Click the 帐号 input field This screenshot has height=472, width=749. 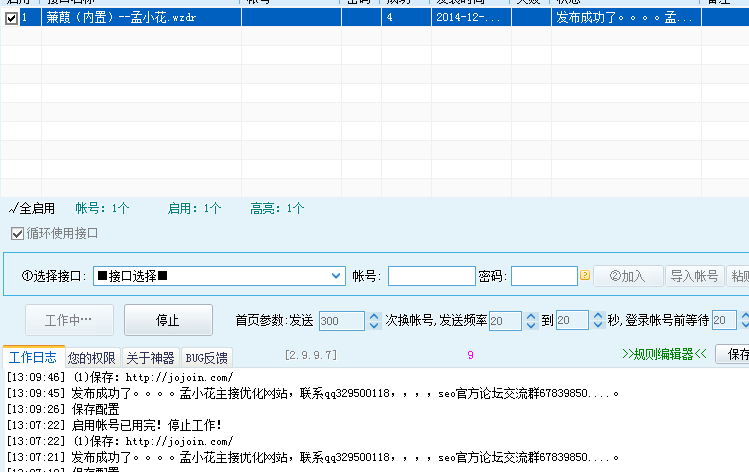(x=431, y=276)
